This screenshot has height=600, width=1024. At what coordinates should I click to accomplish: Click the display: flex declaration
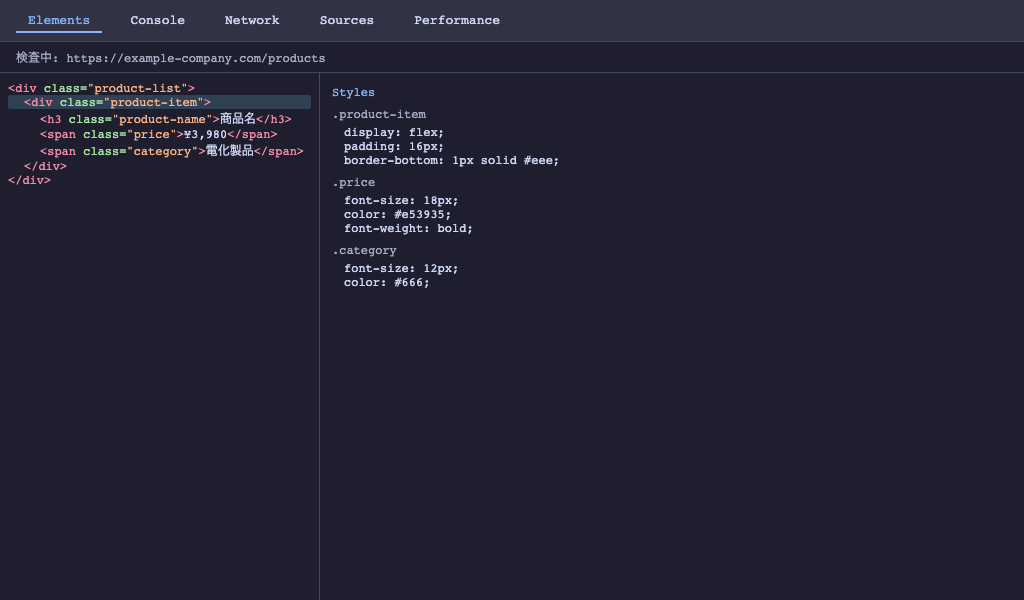[393, 132]
